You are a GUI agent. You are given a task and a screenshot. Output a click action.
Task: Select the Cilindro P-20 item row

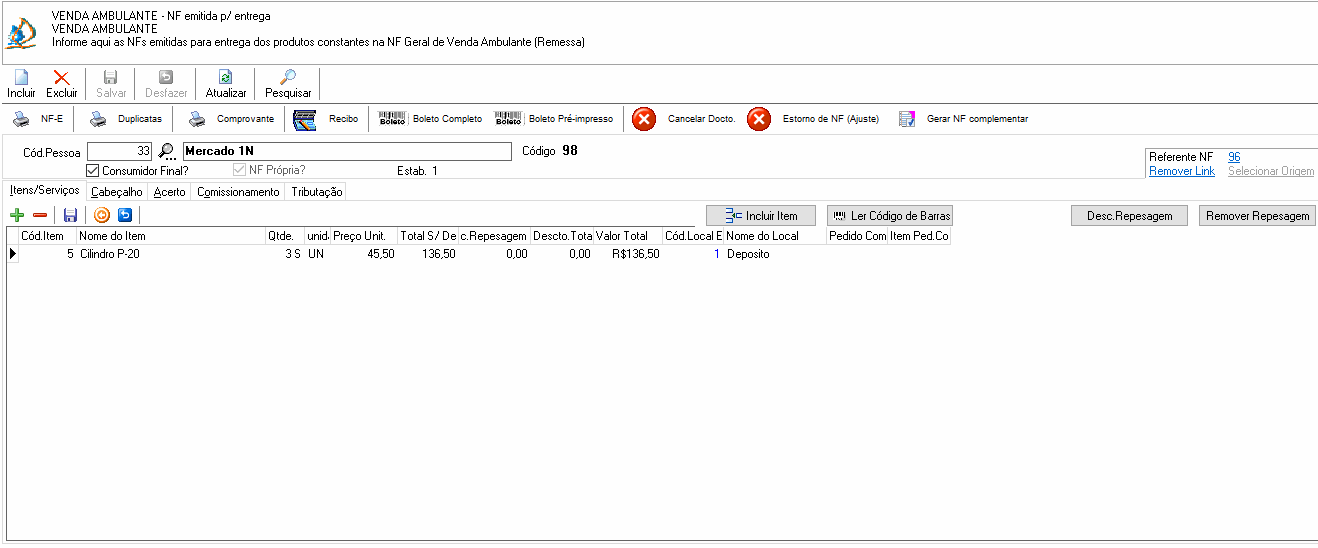[479, 254]
